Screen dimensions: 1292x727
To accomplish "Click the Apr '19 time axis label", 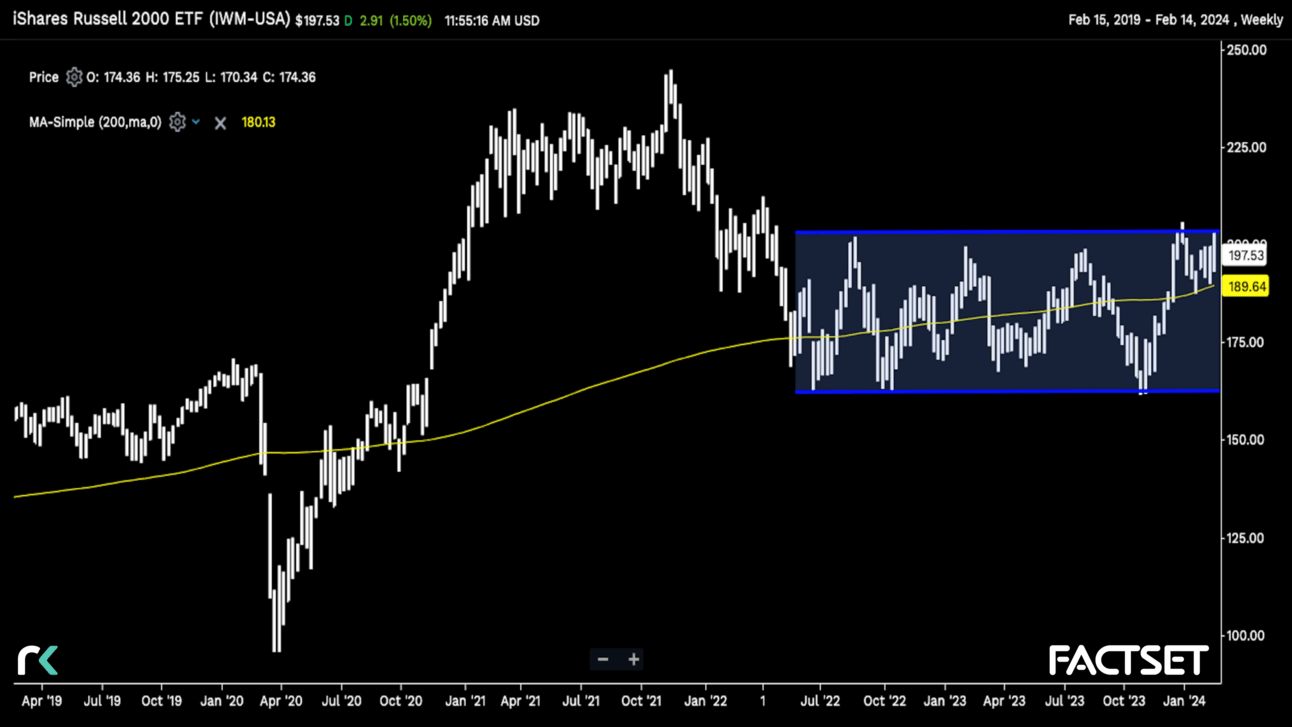I will coord(42,701).
